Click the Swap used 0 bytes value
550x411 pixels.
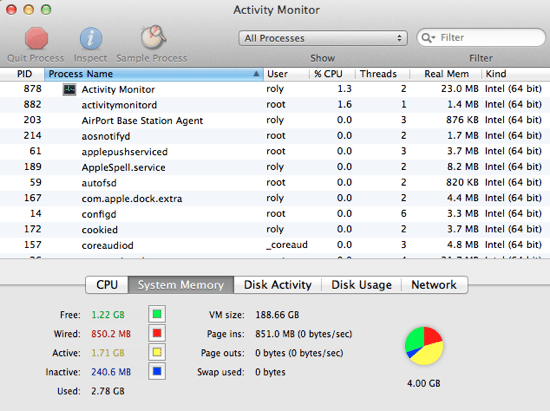click(270, 372)
